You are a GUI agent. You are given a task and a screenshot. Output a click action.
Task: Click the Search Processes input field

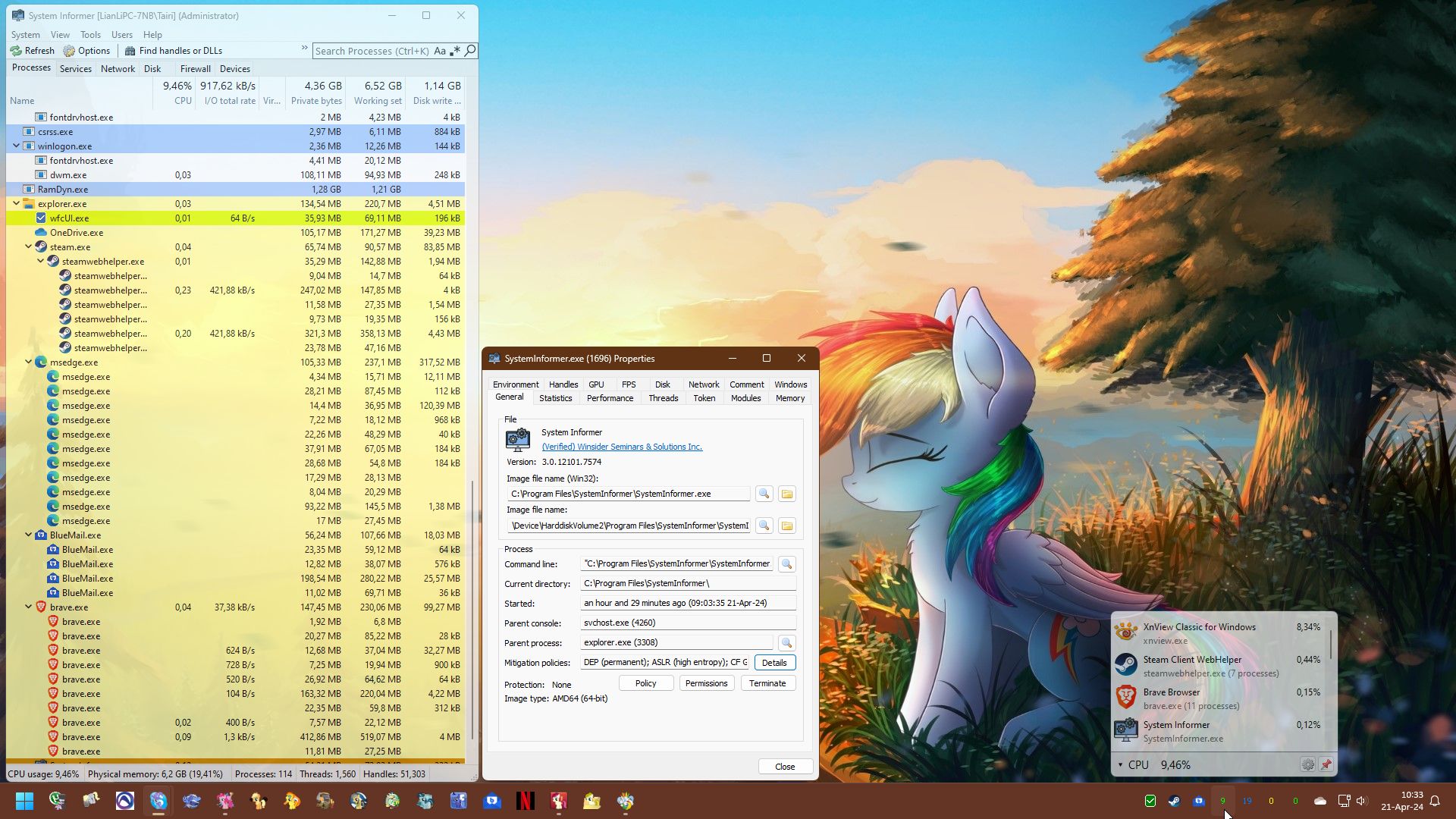pyautogui.click(x=372, y=51)
